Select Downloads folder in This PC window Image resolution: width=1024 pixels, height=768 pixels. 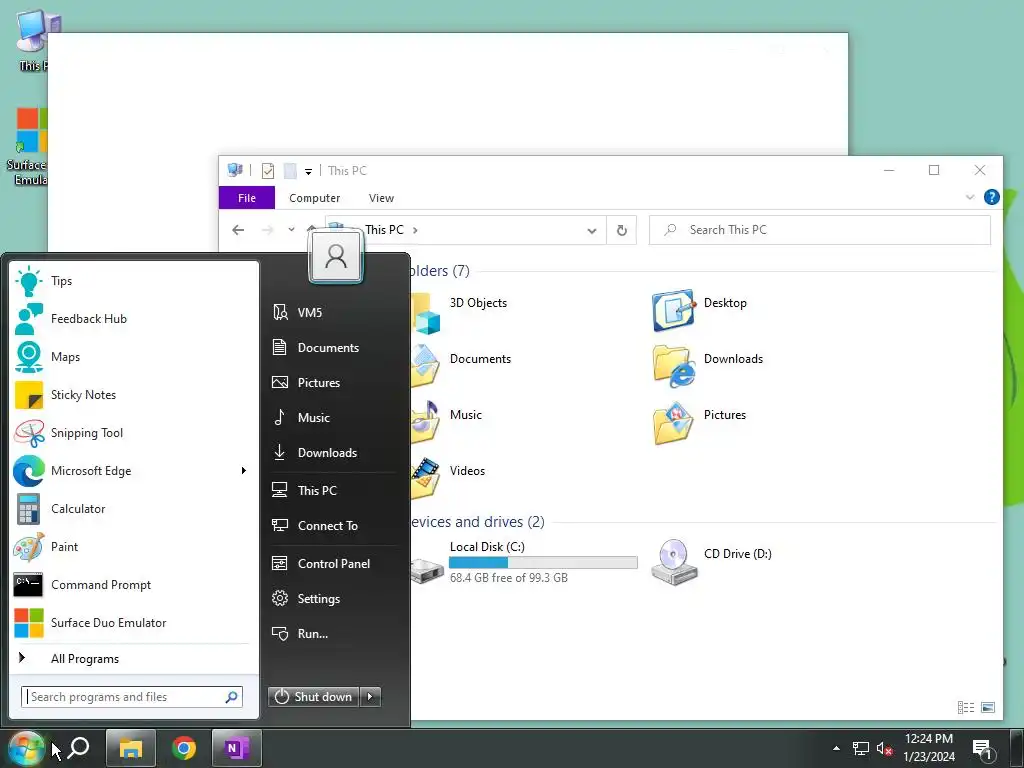(709, 366)
